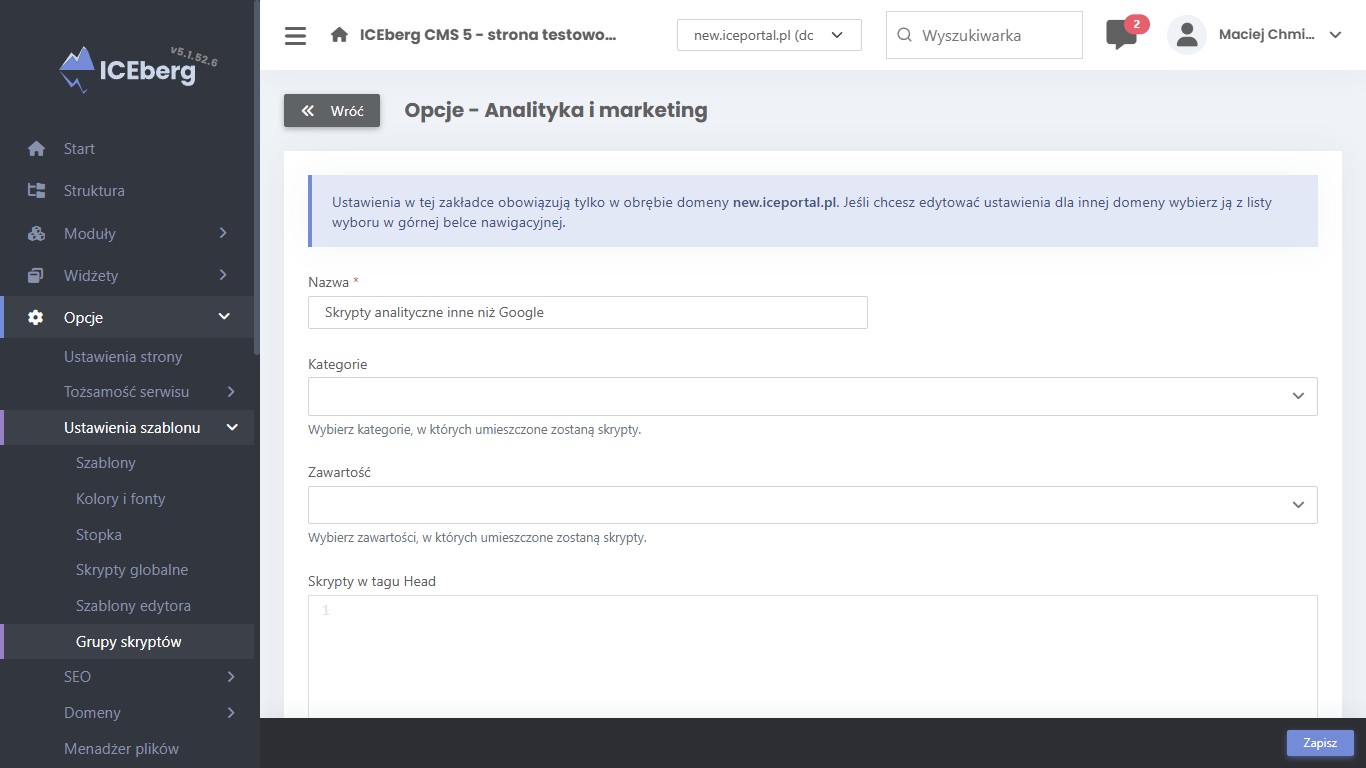Viewport: 1366px width, 768px height.
Task: Click the Struktura tree icon
Action: coord(37,191)
